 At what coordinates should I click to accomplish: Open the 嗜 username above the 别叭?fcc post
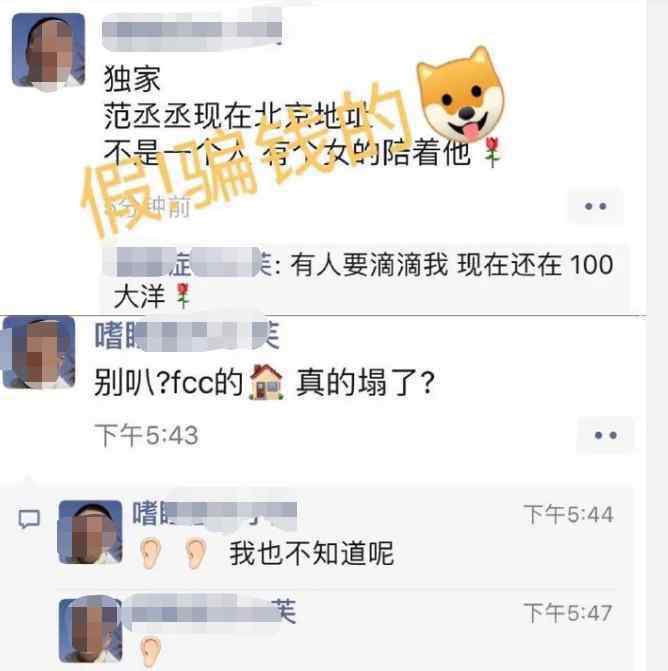pos(187,336)
